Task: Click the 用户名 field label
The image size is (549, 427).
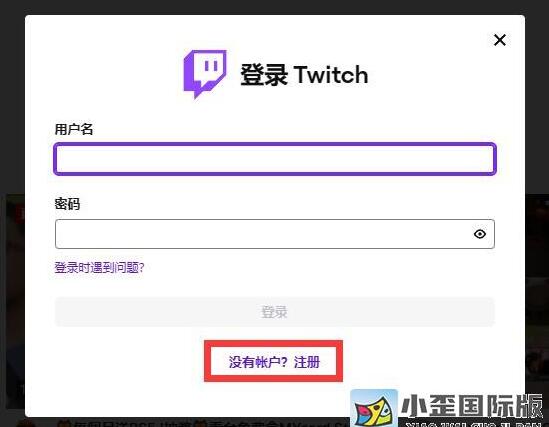Action: (74, 129)
